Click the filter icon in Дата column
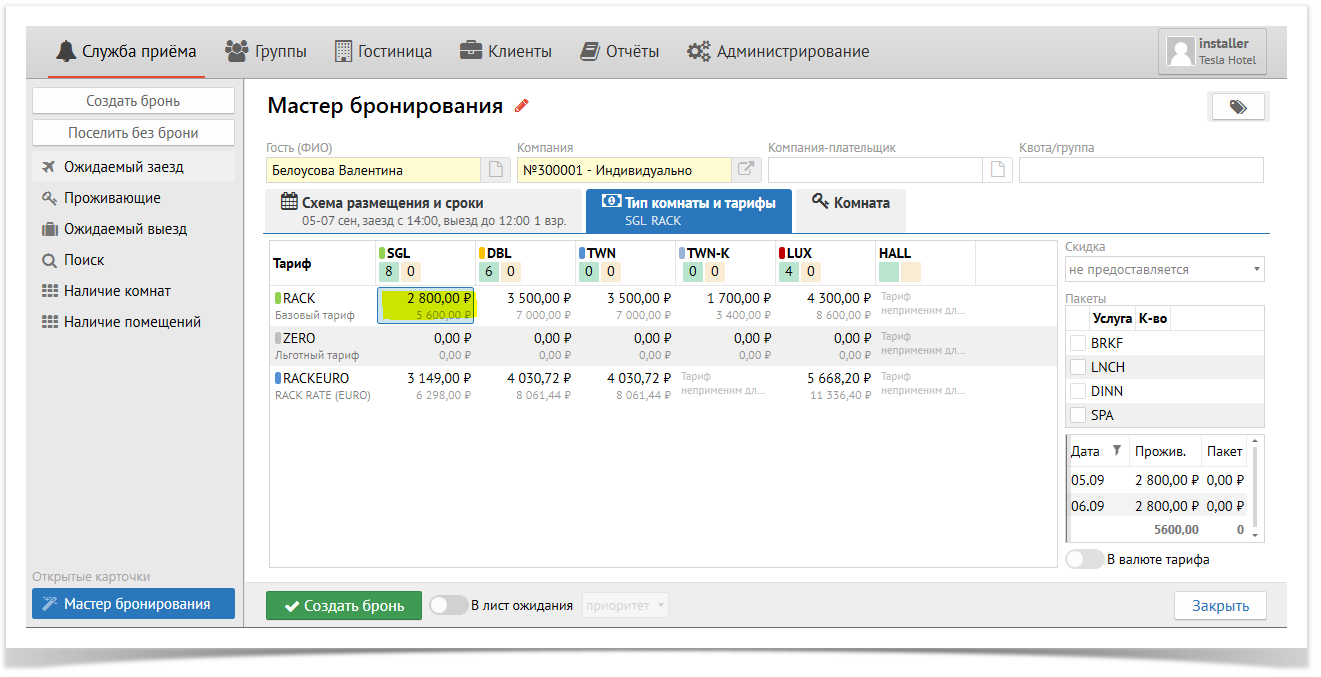 click(1117, 451)
